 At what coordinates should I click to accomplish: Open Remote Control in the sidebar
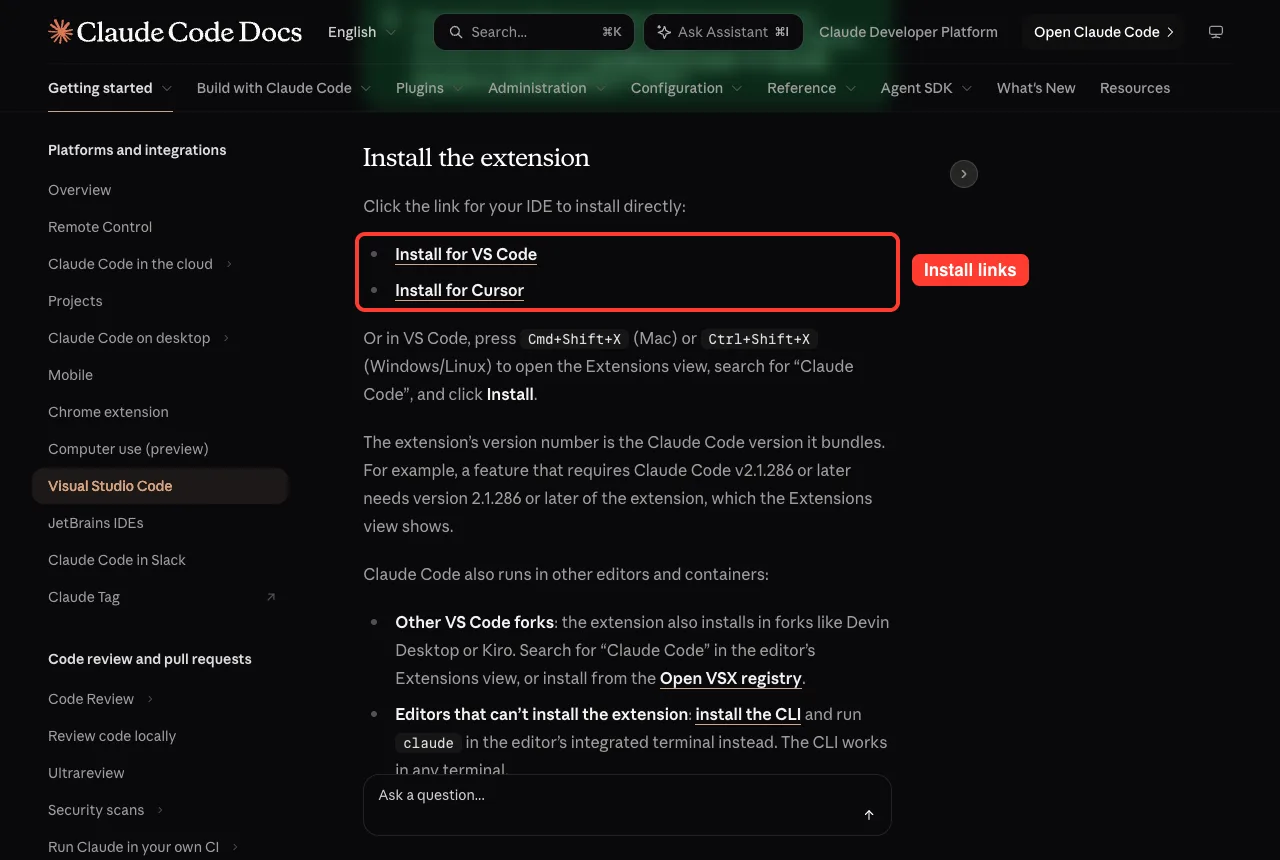pos(100,227)
